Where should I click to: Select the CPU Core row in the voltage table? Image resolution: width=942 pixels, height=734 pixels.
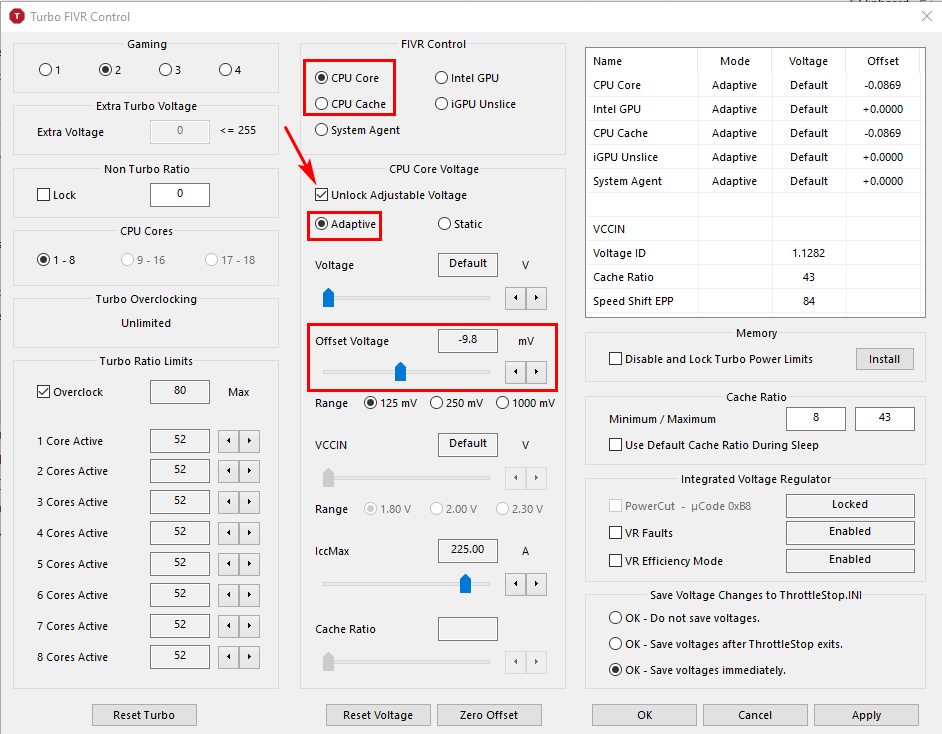pos(755,85)
